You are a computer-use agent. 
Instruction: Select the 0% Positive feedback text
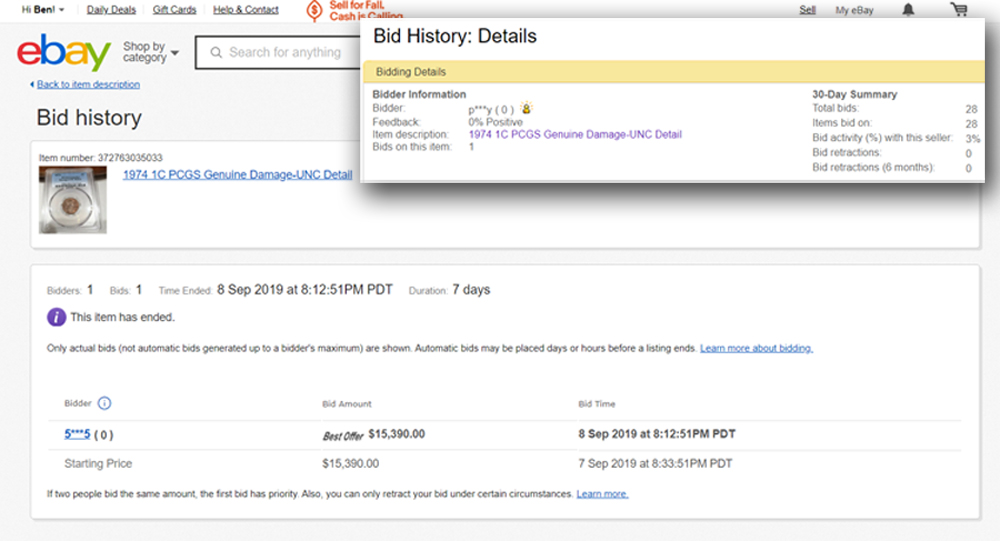pos(496,122)
